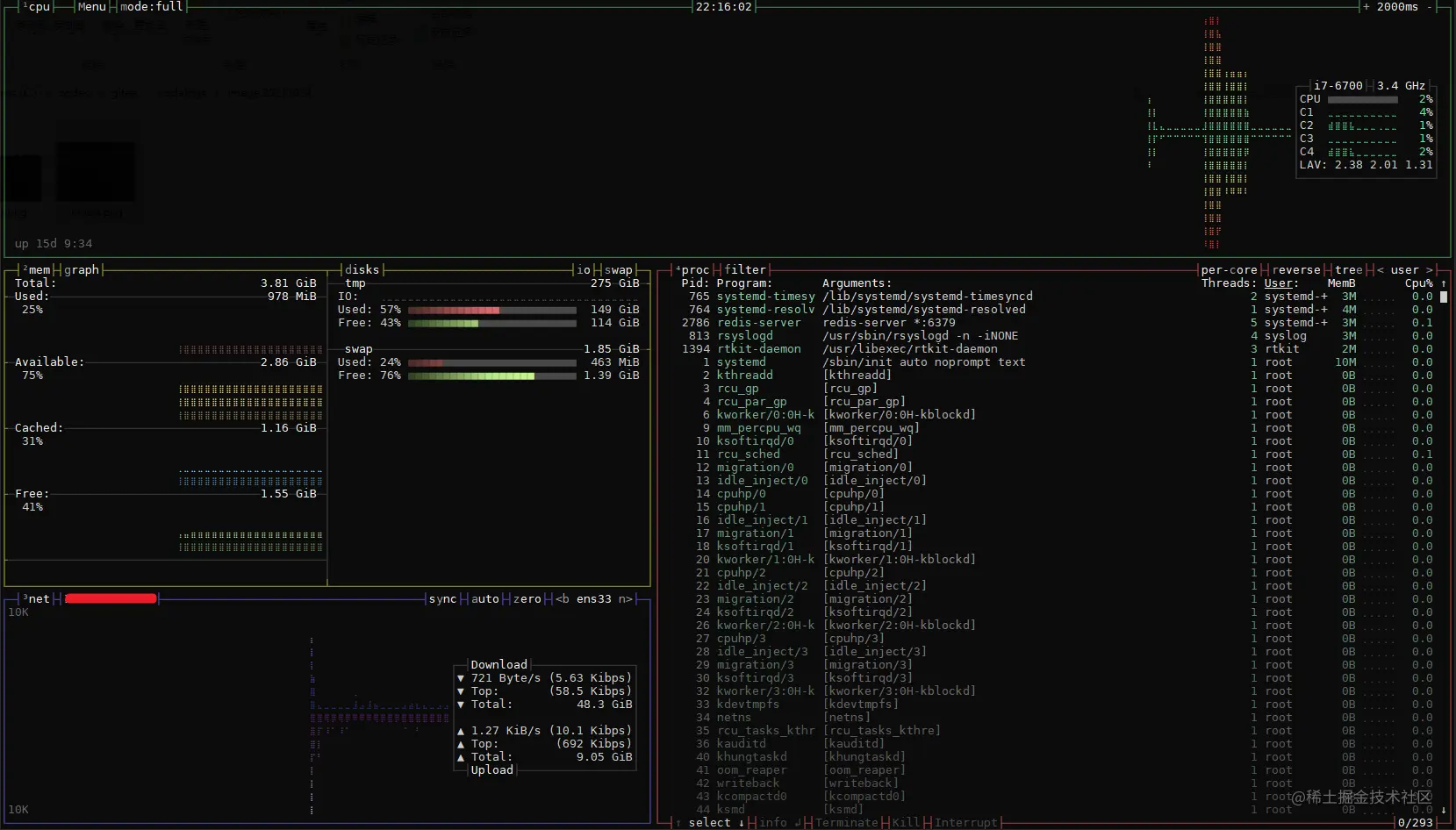Toggle the disks section label
1456x830 pixels.
pos(362,269)
